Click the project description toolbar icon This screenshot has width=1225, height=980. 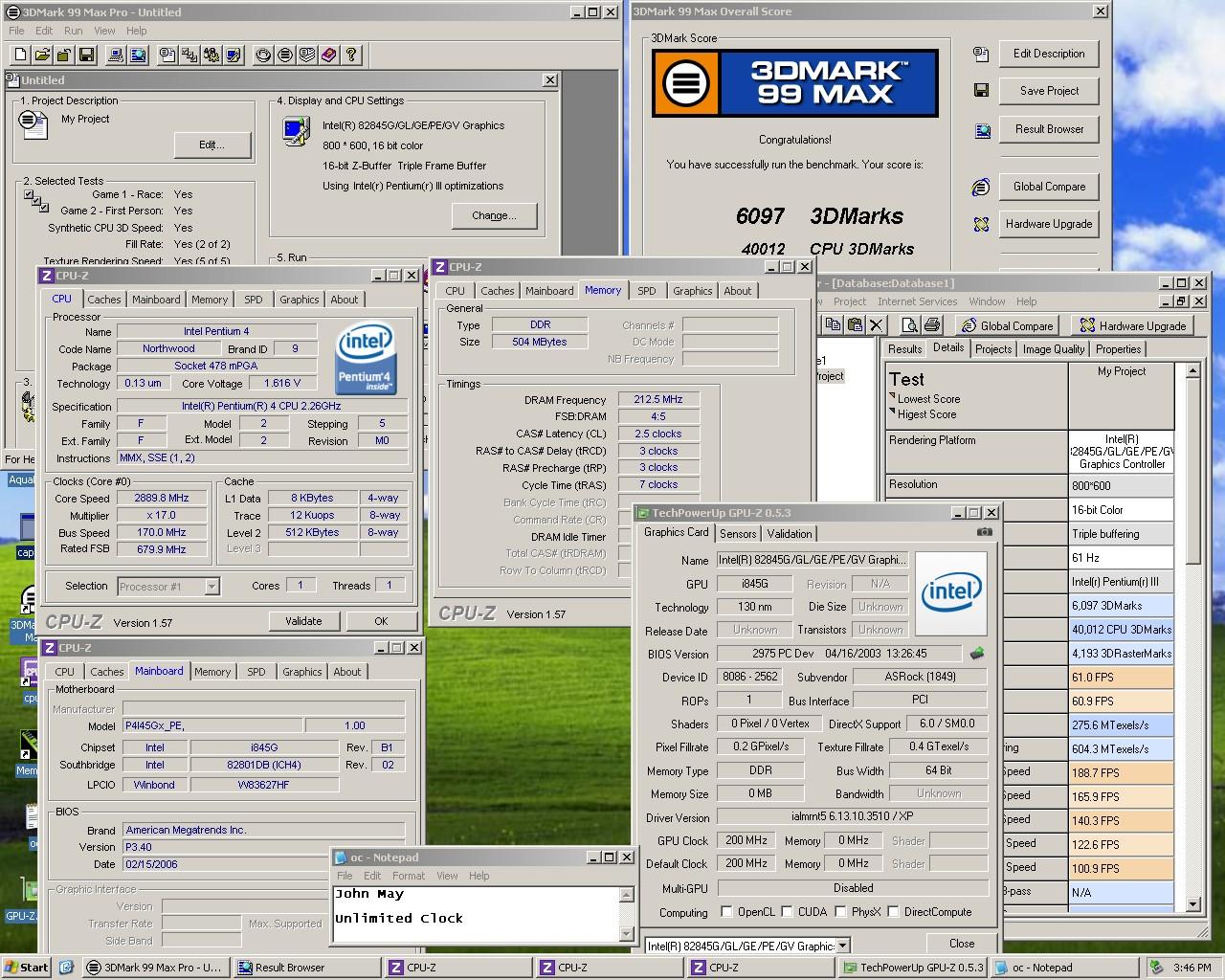tap(167, 55)
